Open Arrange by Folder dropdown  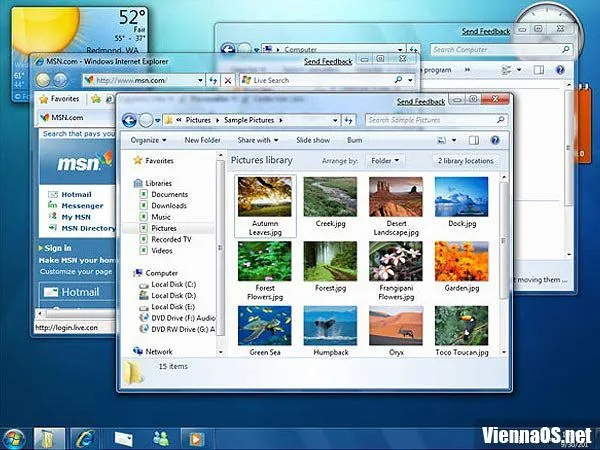[384, 160]
